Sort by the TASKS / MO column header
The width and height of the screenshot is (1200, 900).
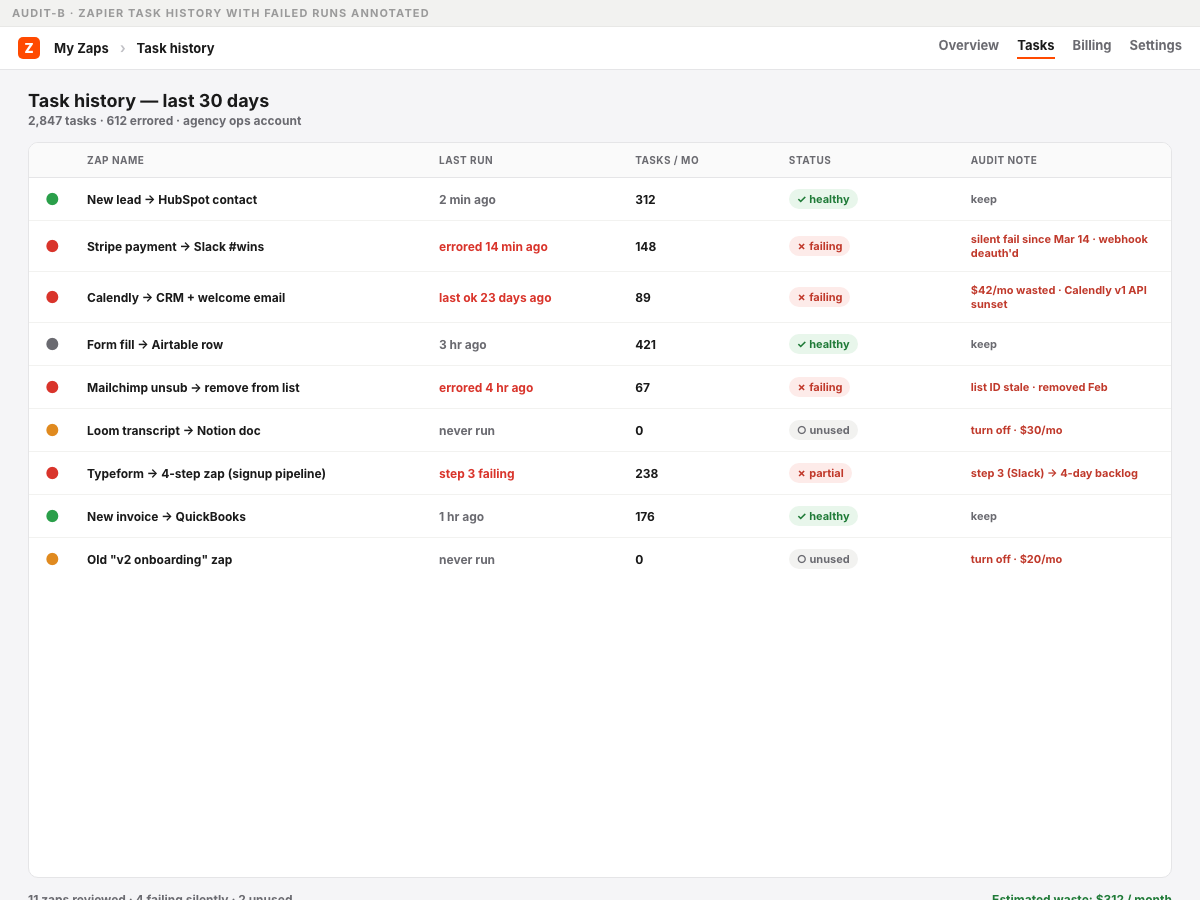coord(667,160)
